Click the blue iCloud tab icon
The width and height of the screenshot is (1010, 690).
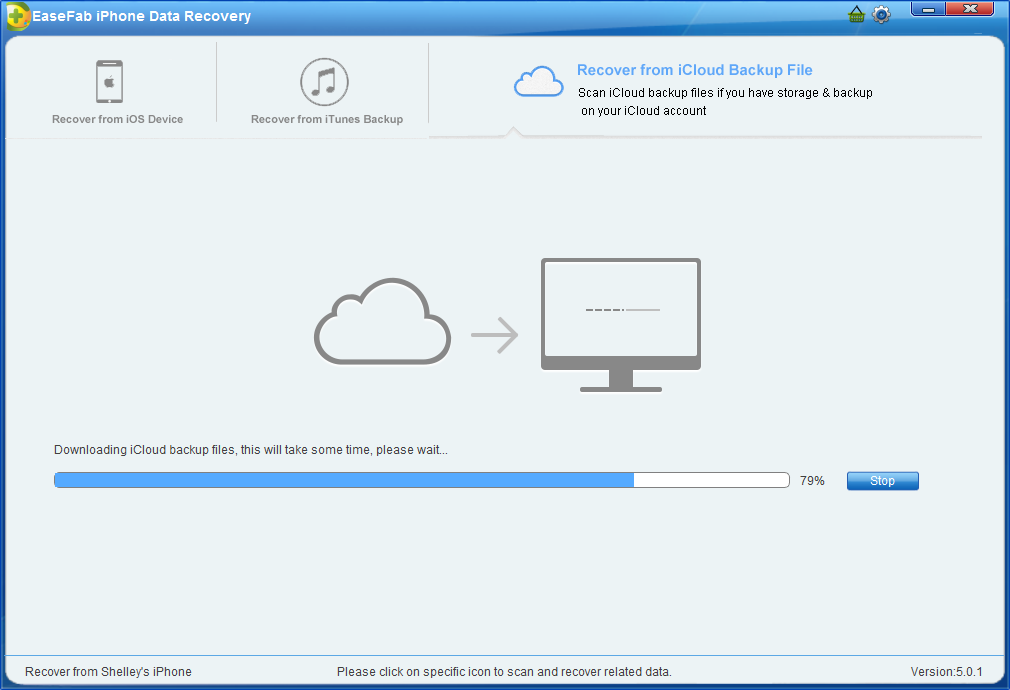[538, 82]
